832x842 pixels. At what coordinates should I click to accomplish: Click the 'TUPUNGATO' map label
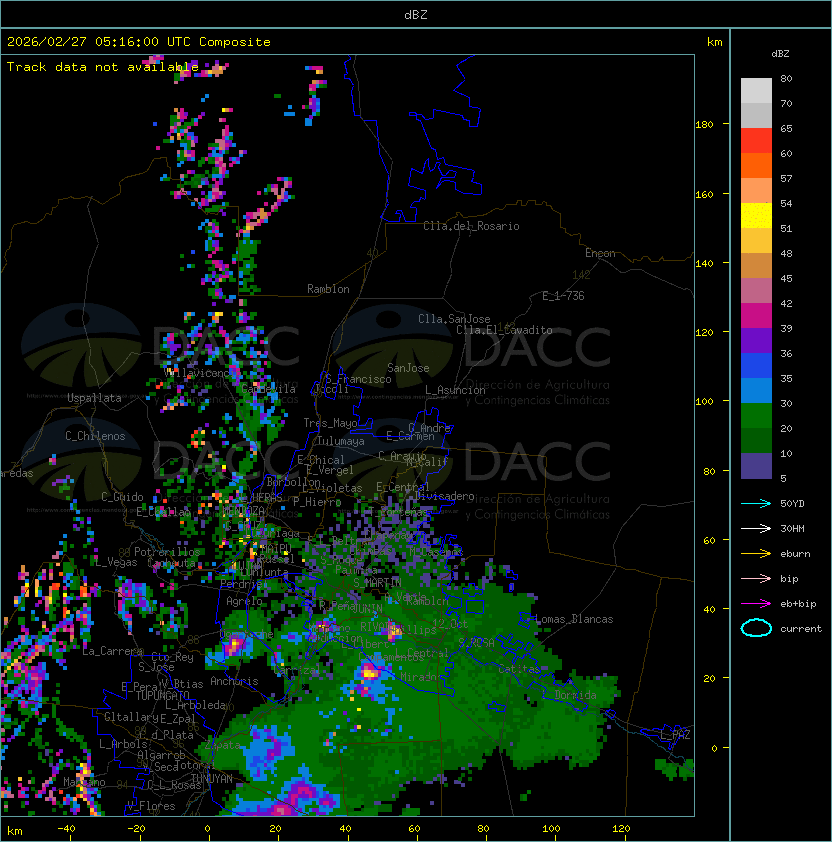163,696
